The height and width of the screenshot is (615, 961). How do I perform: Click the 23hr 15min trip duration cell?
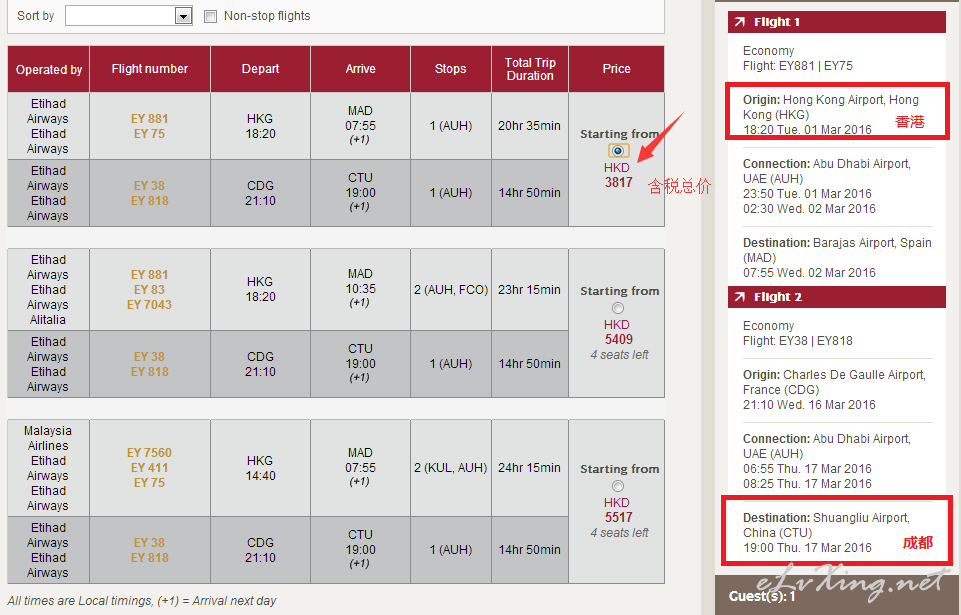(530, 289)
